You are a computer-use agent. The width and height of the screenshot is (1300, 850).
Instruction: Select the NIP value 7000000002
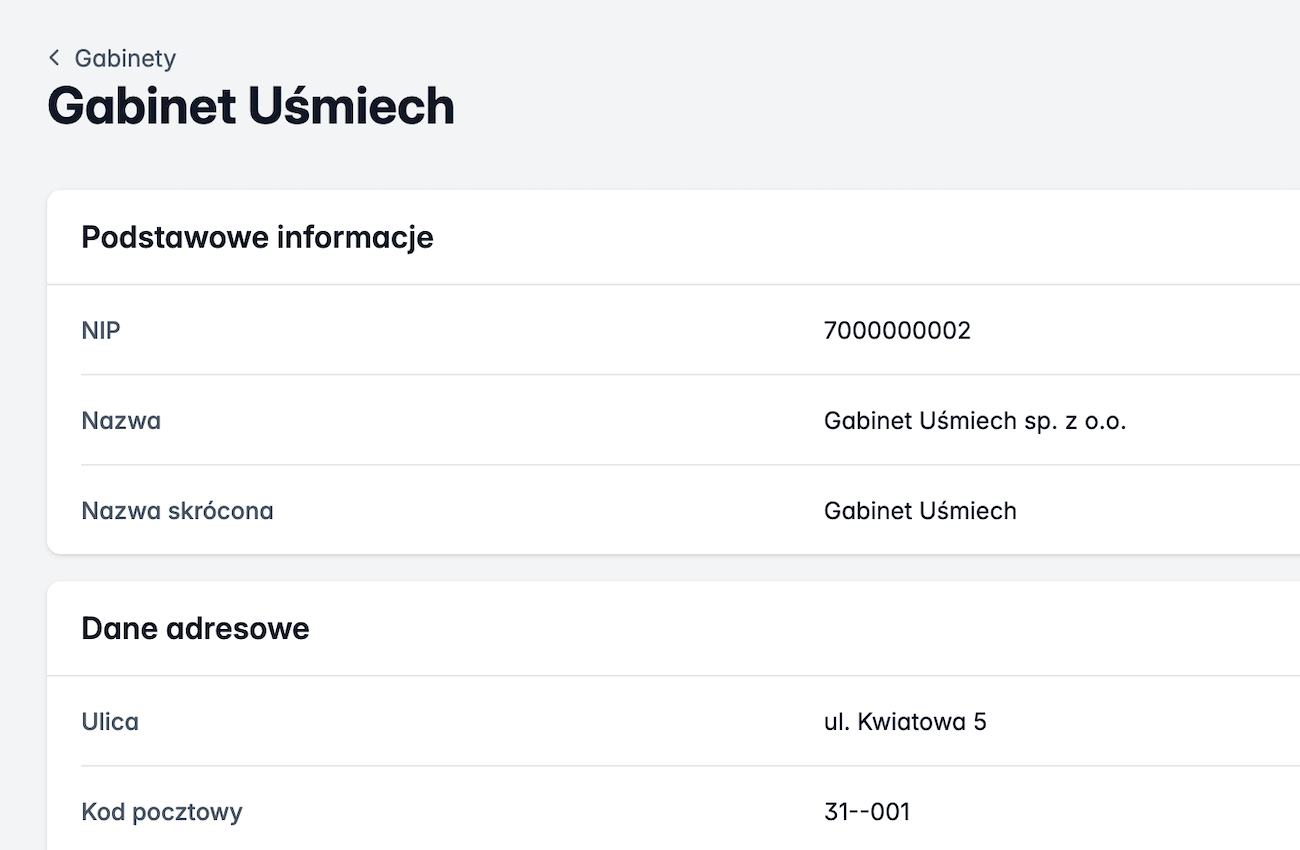tap(897, 330)
